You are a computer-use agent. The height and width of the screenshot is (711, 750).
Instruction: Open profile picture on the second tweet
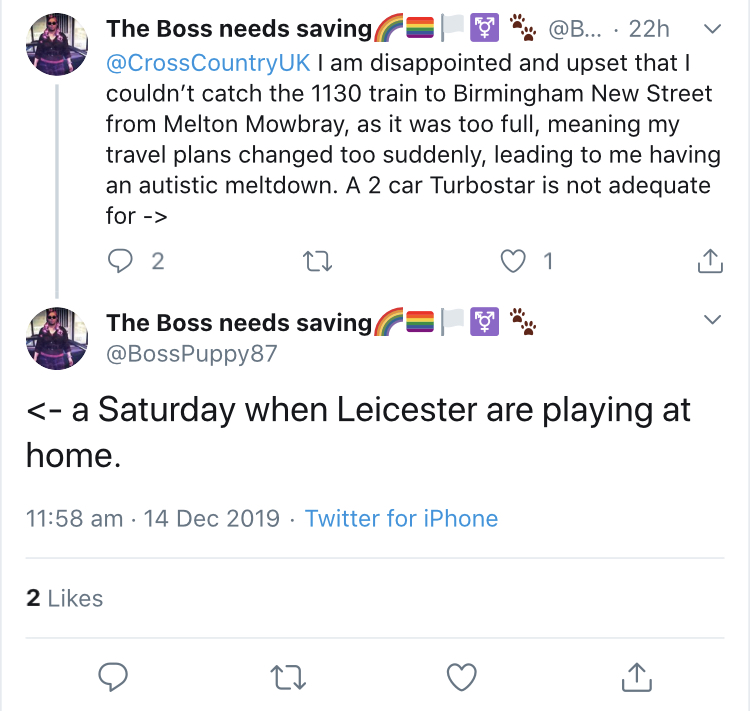point(56,337)
